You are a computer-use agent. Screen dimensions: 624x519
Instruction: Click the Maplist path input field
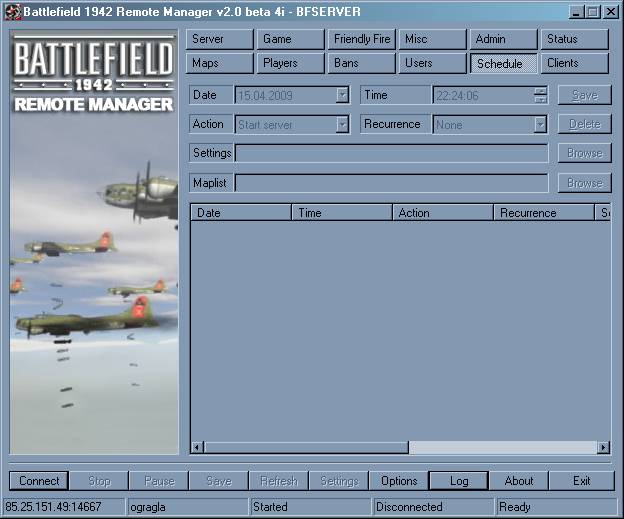tap(391, 183)
